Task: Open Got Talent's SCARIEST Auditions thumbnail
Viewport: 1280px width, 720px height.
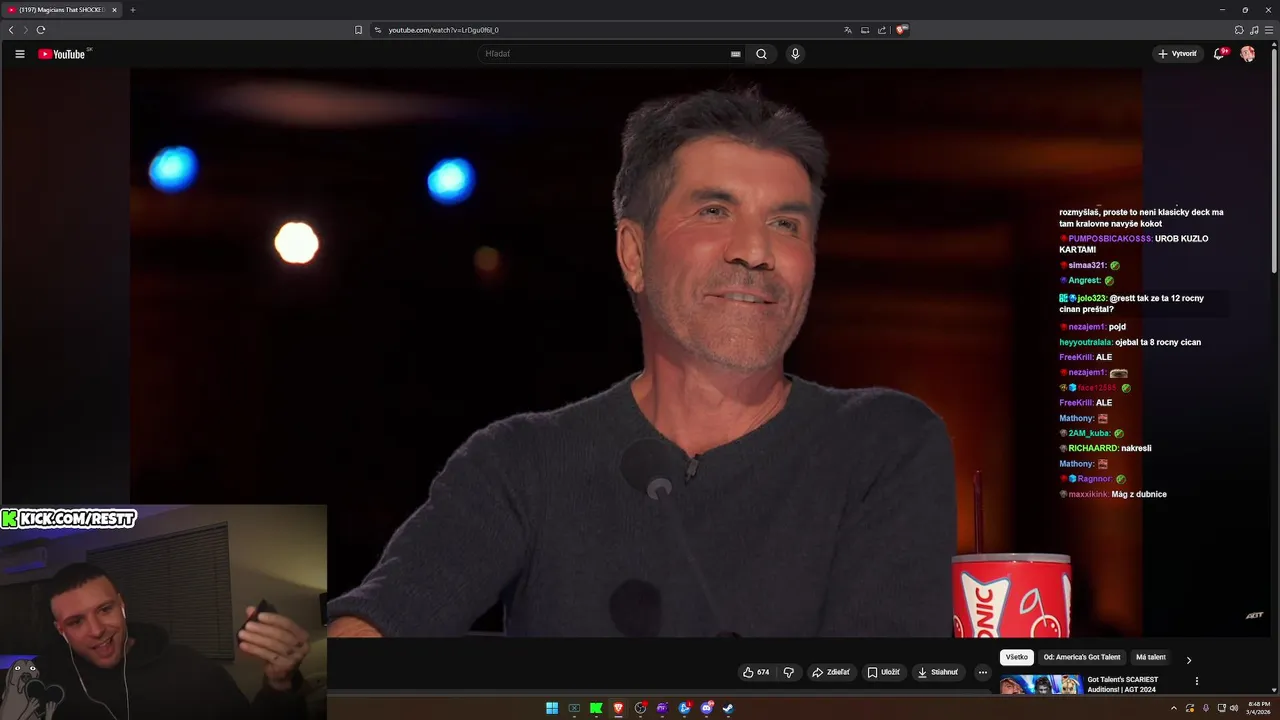Action: tap(1040, 684)
